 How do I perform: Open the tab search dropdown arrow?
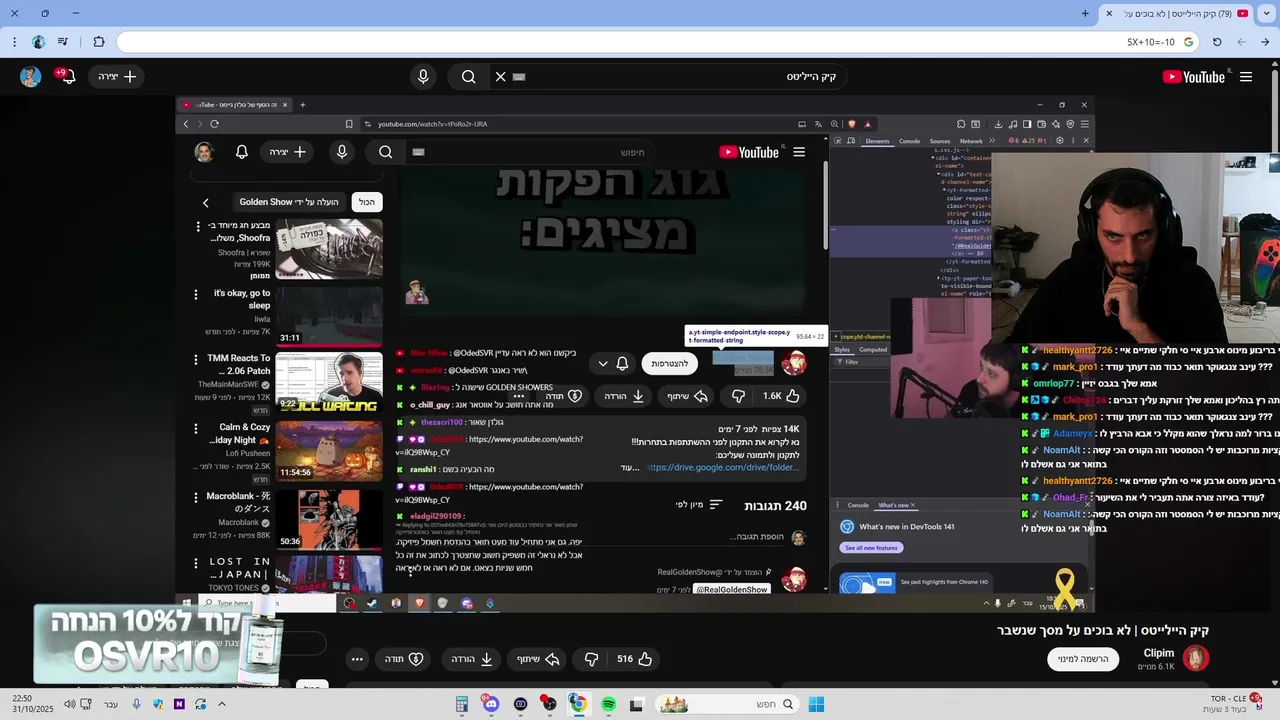[x=1265, y=13]
